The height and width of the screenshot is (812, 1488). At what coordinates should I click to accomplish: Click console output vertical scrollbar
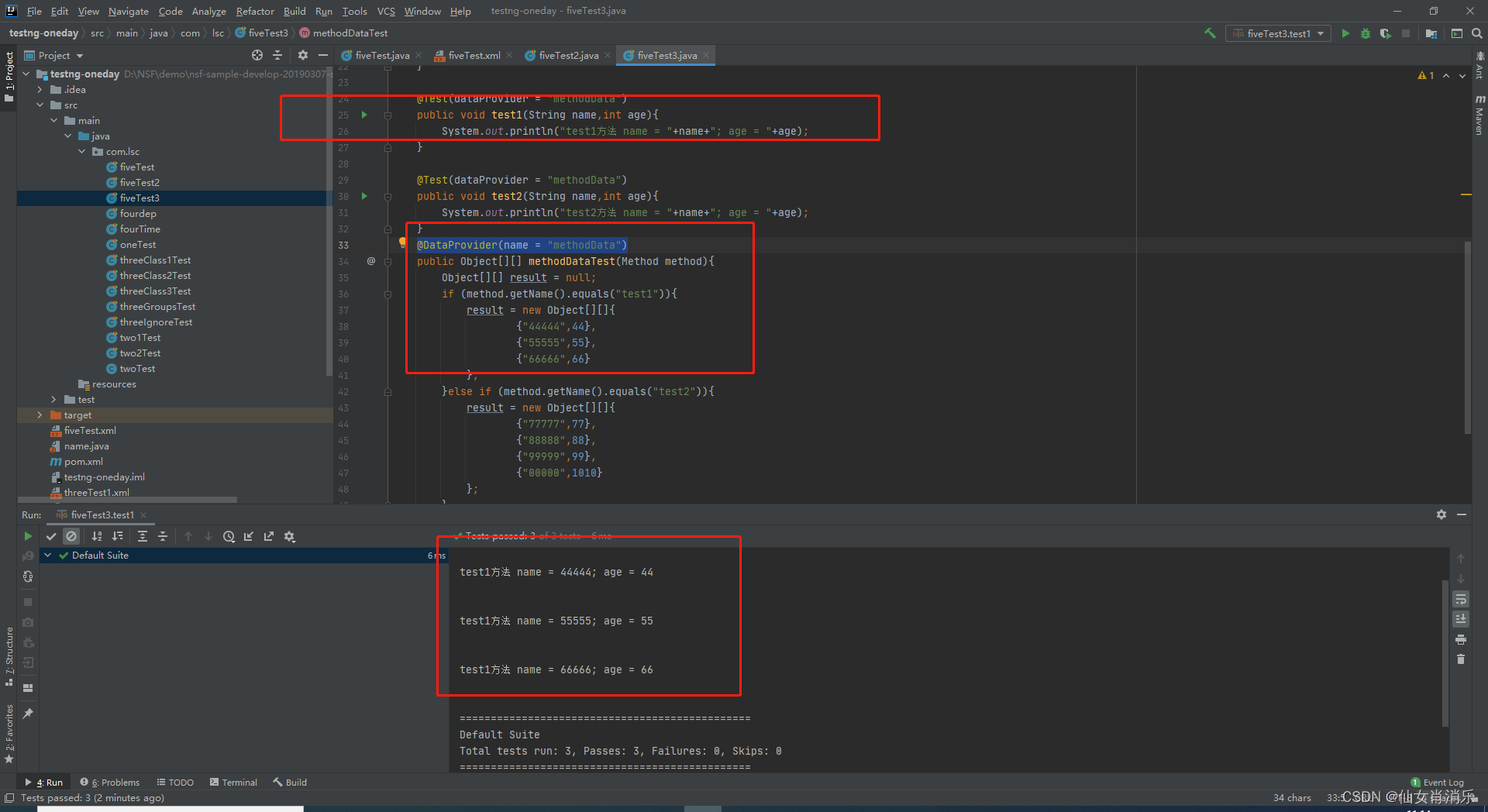[x=1445, y=653]
